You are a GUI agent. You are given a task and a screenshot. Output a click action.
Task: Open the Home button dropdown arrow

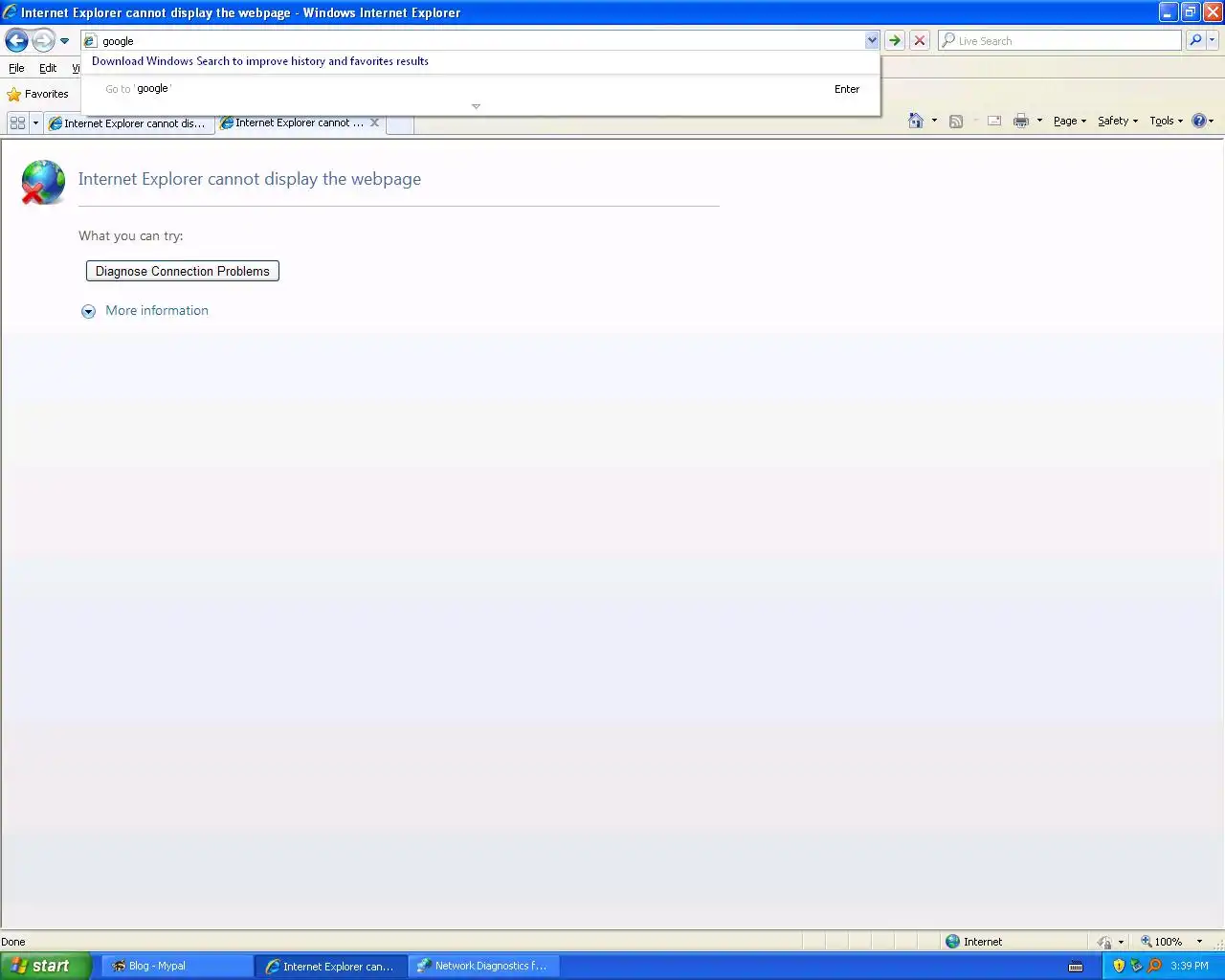click(x=934, y=121)
